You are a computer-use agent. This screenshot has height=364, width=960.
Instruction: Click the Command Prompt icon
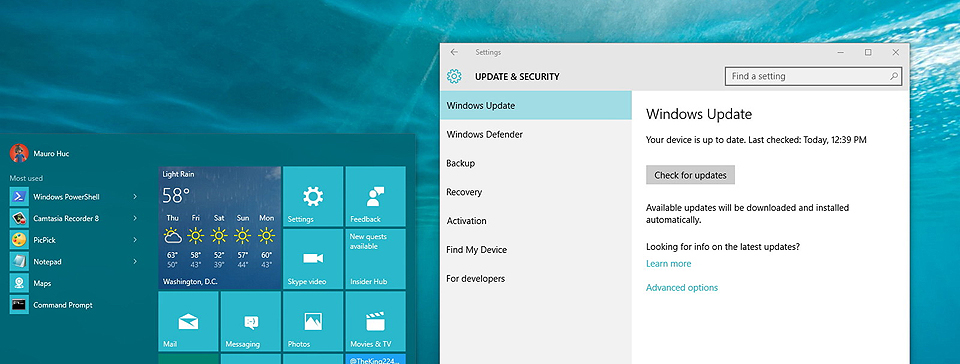[x=19, y=305]
